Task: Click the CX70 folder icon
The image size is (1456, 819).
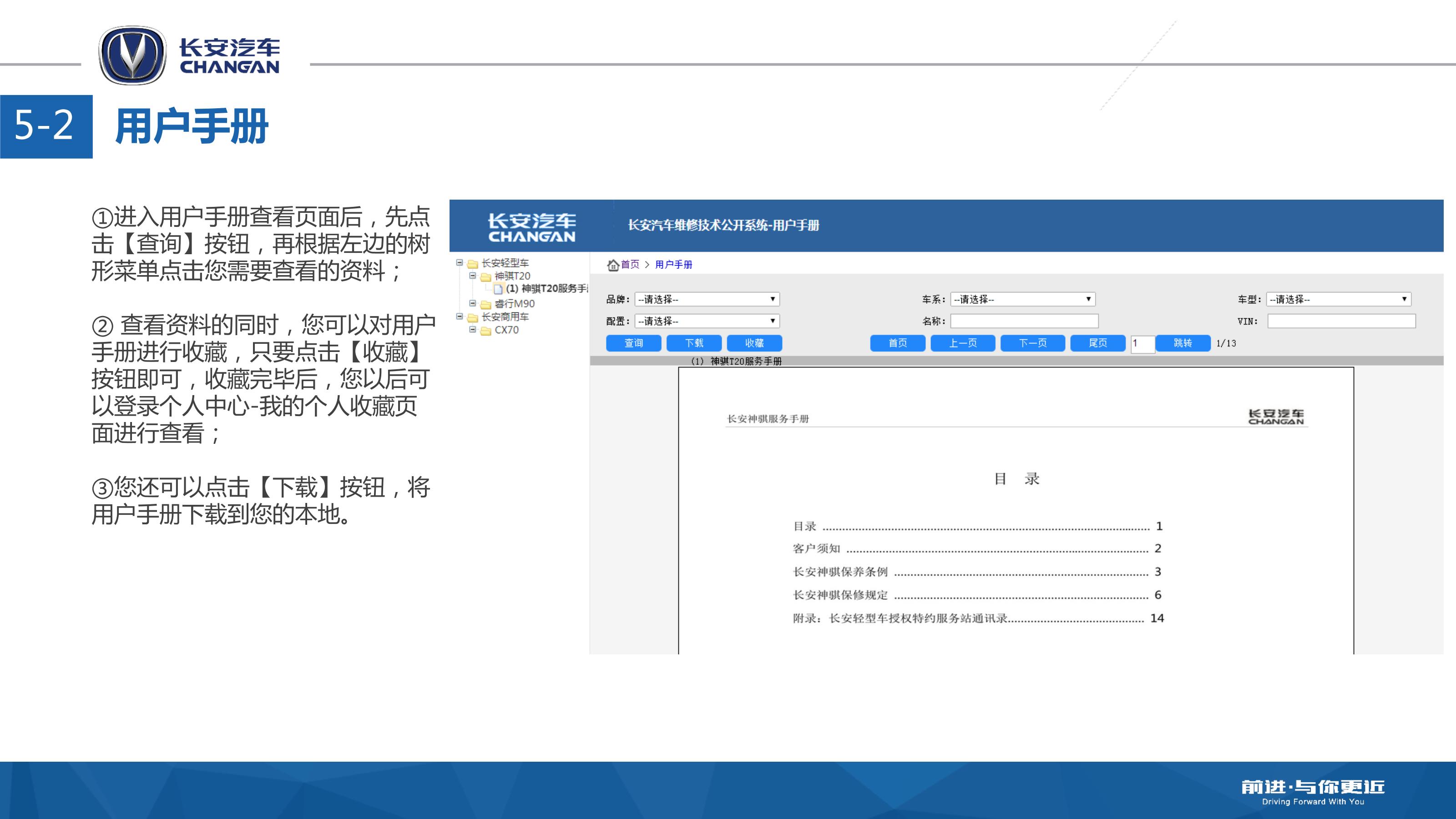Action: [x=485, y=331]
